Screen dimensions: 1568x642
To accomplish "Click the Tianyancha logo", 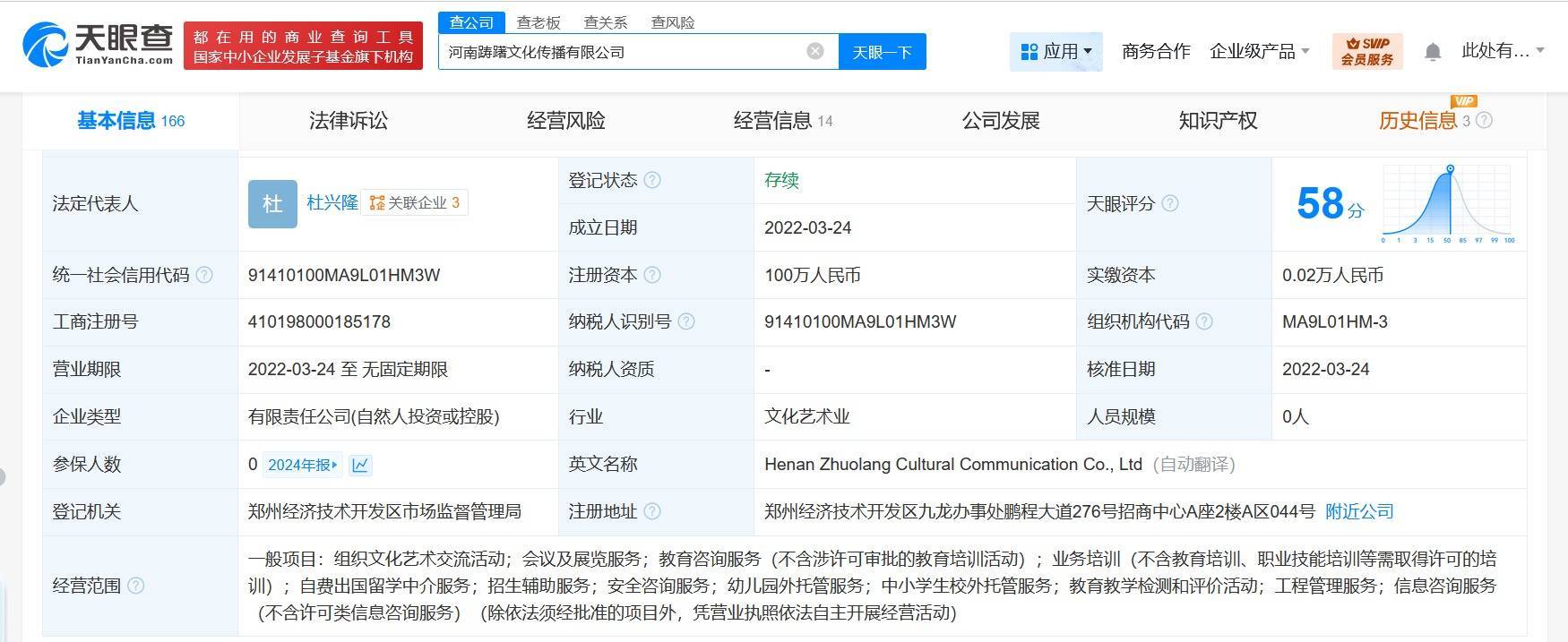I will pyautogui.click(x=98, y=44).
